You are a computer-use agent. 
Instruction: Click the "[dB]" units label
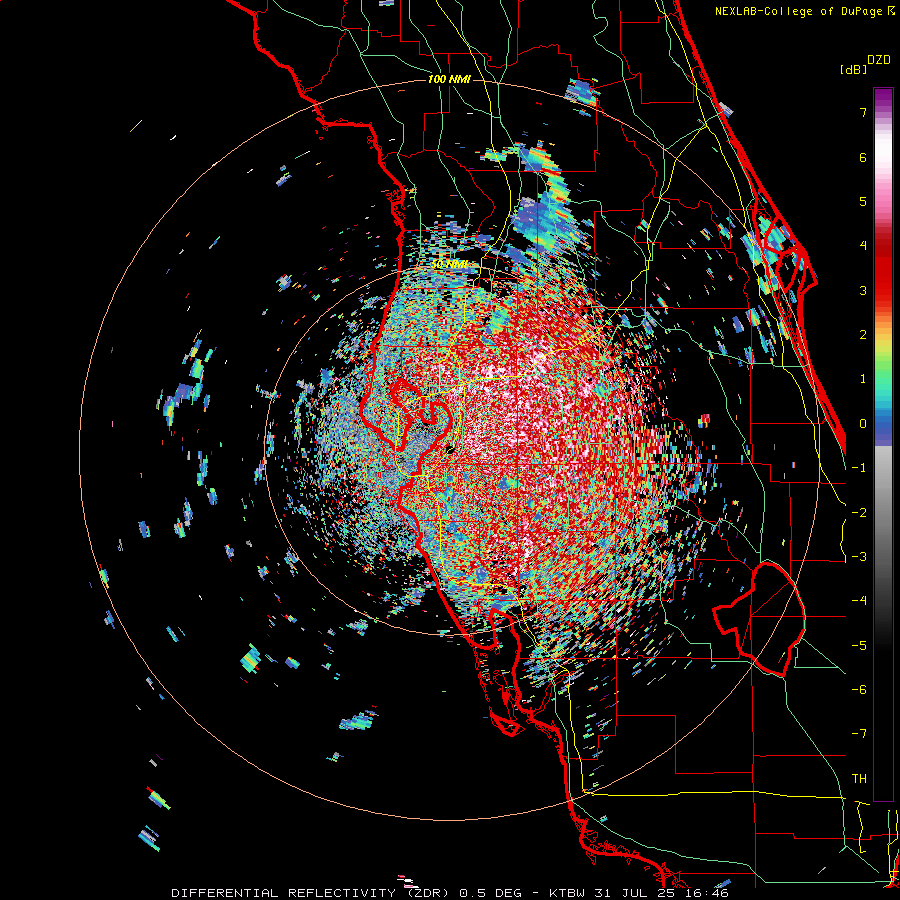(854, 70)
